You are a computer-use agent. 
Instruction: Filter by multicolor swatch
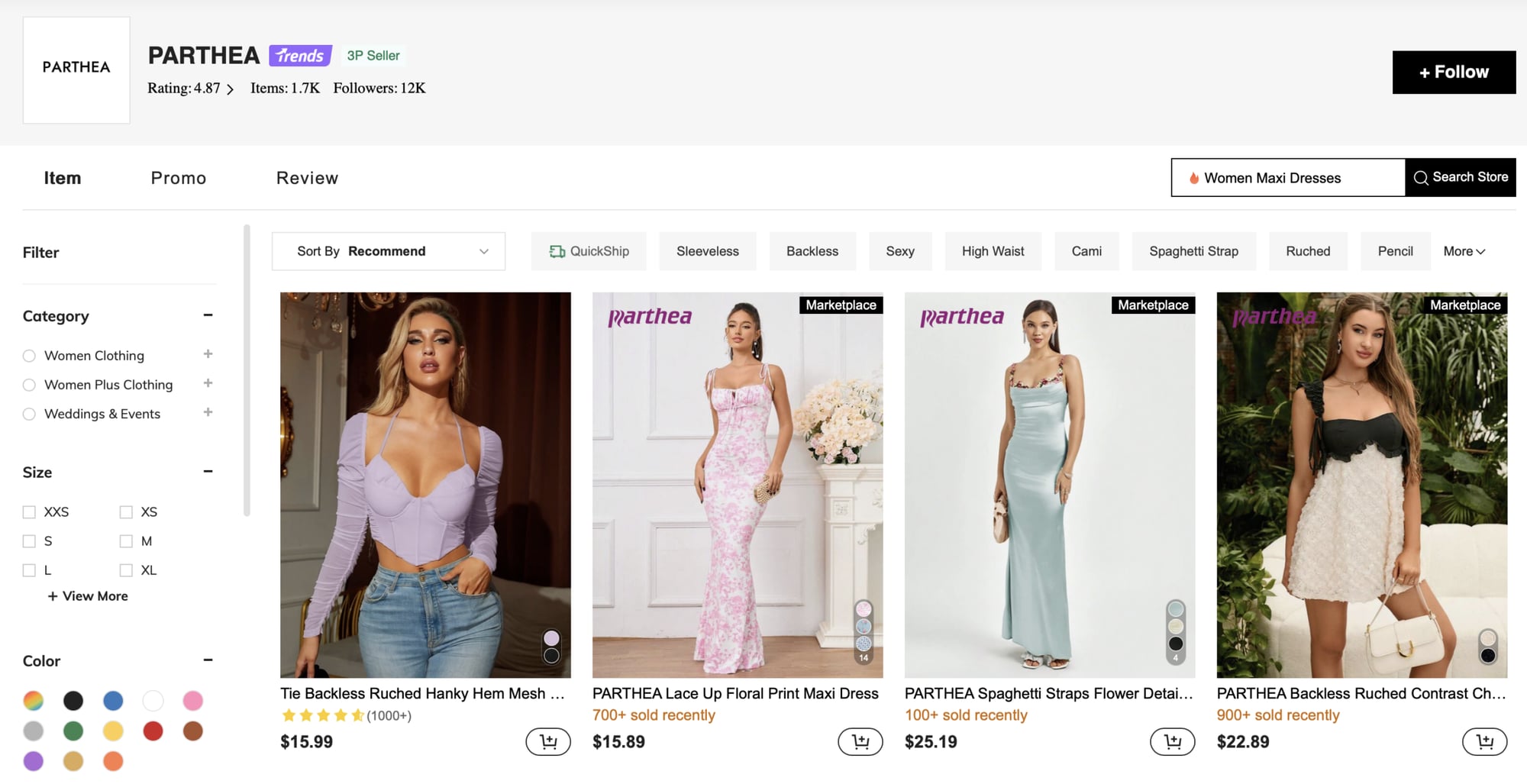coord(34,701)
